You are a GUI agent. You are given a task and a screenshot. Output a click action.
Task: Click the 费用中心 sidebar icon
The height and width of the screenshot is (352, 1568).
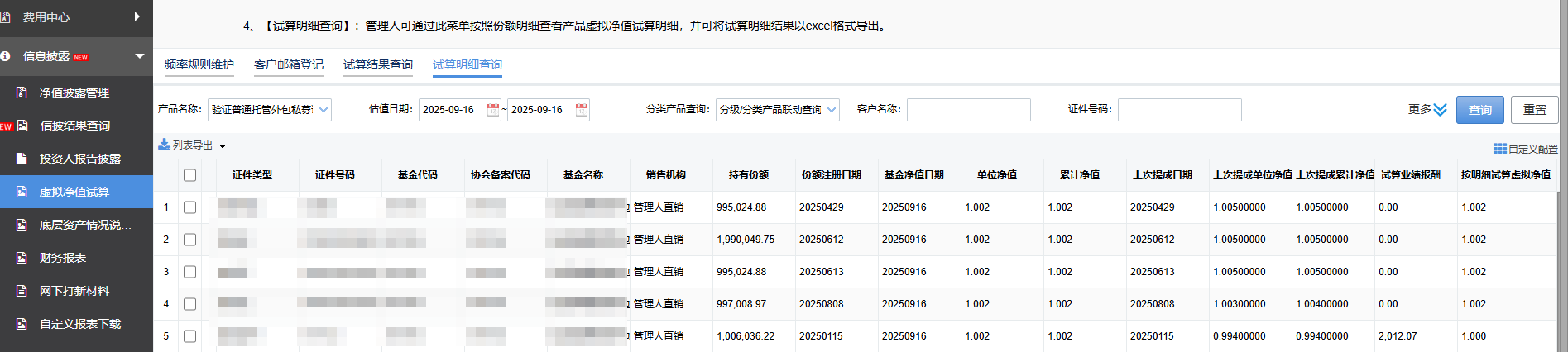tap(4, 17)
